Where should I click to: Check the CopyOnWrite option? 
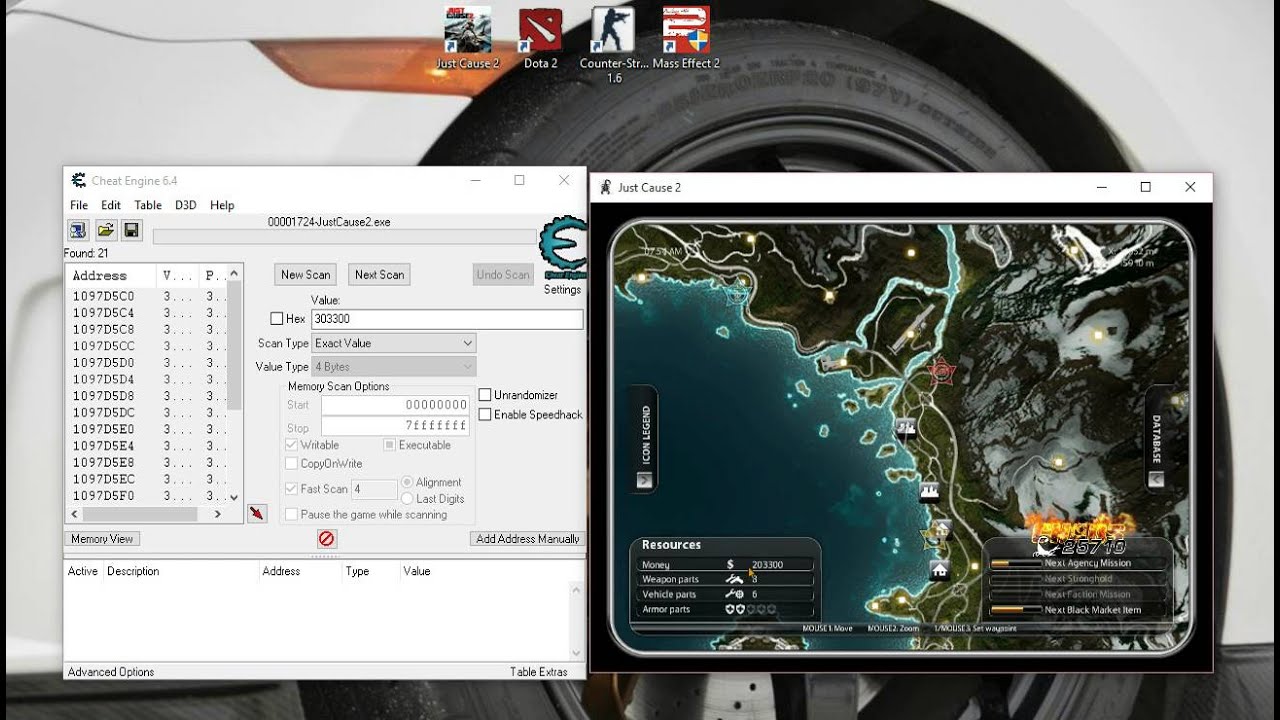click(290, 462)
